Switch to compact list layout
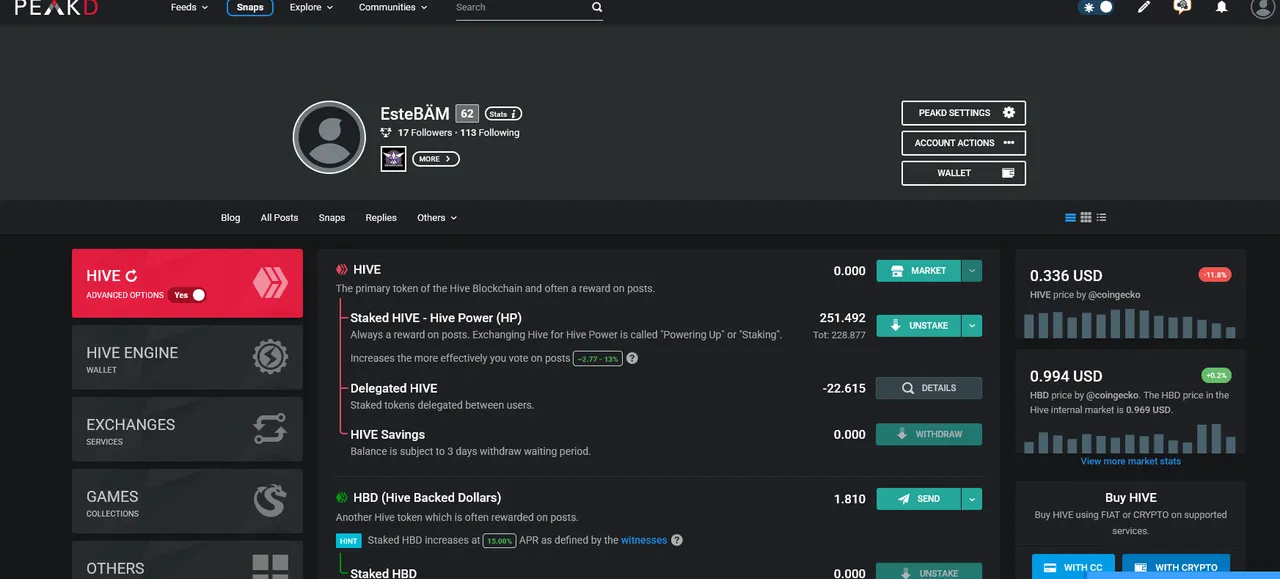1280x579 pixels. pyautogui.click(x=1102, y=217)
